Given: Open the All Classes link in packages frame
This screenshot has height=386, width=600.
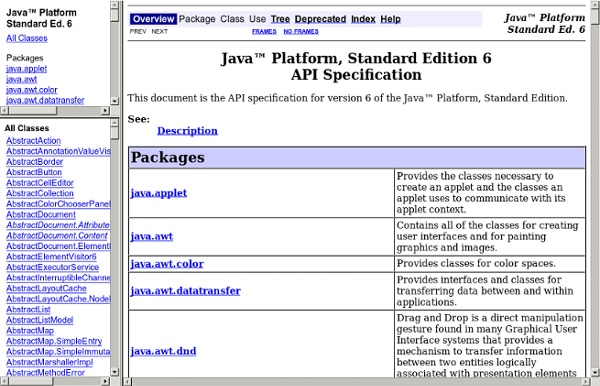Looking at the screenshot, I should [27, 38].
